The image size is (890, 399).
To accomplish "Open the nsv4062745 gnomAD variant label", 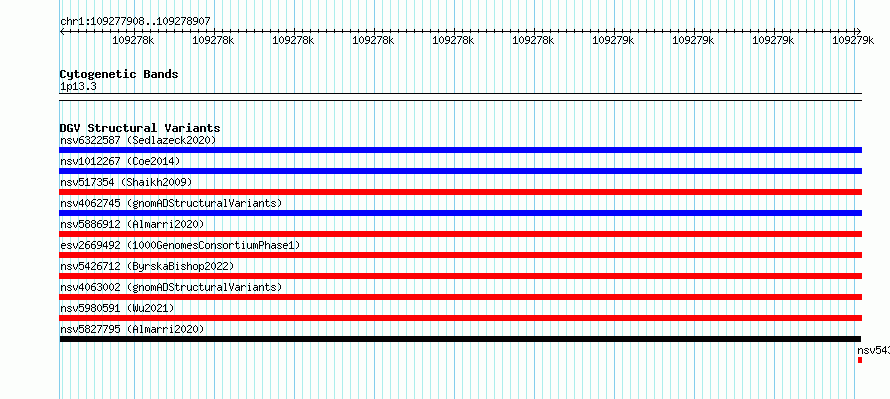I will (x=171, y=203).
